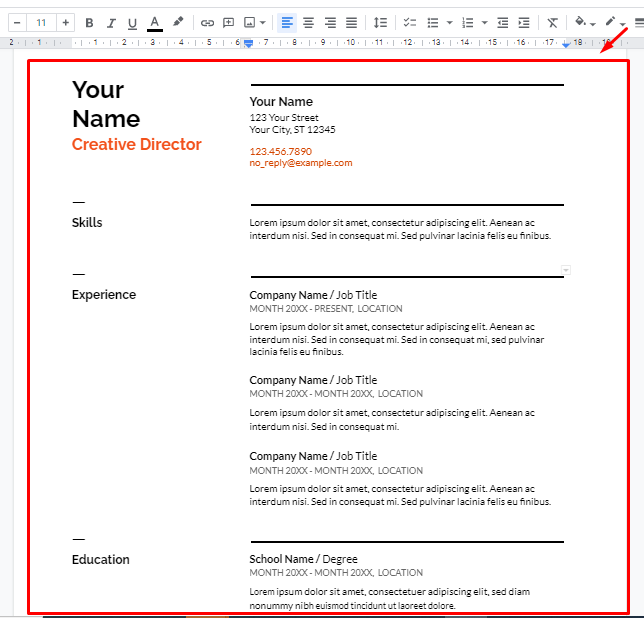Click the 'Education' heading
Image resolution: width=644 pixels, height=618 pixels.
(x=101, y=560)
